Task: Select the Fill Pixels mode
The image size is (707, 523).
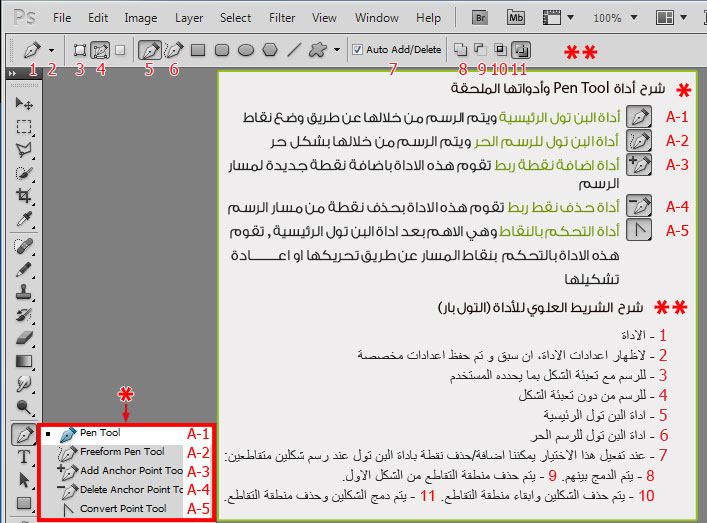Action: (120, 50)
